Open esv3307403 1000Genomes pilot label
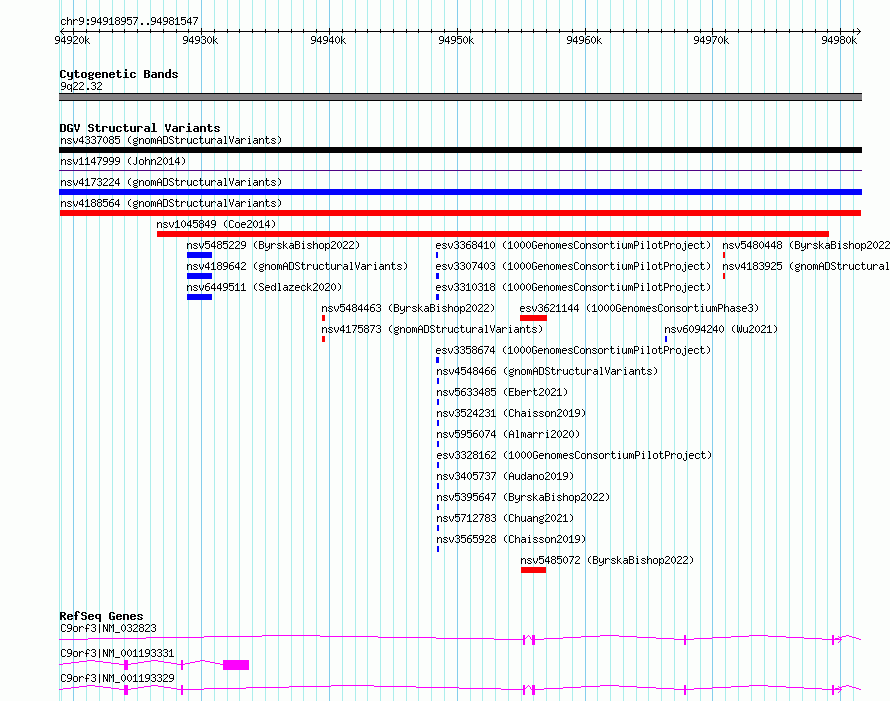This screenshot has width=890, height=701. (x=573, y=266)
